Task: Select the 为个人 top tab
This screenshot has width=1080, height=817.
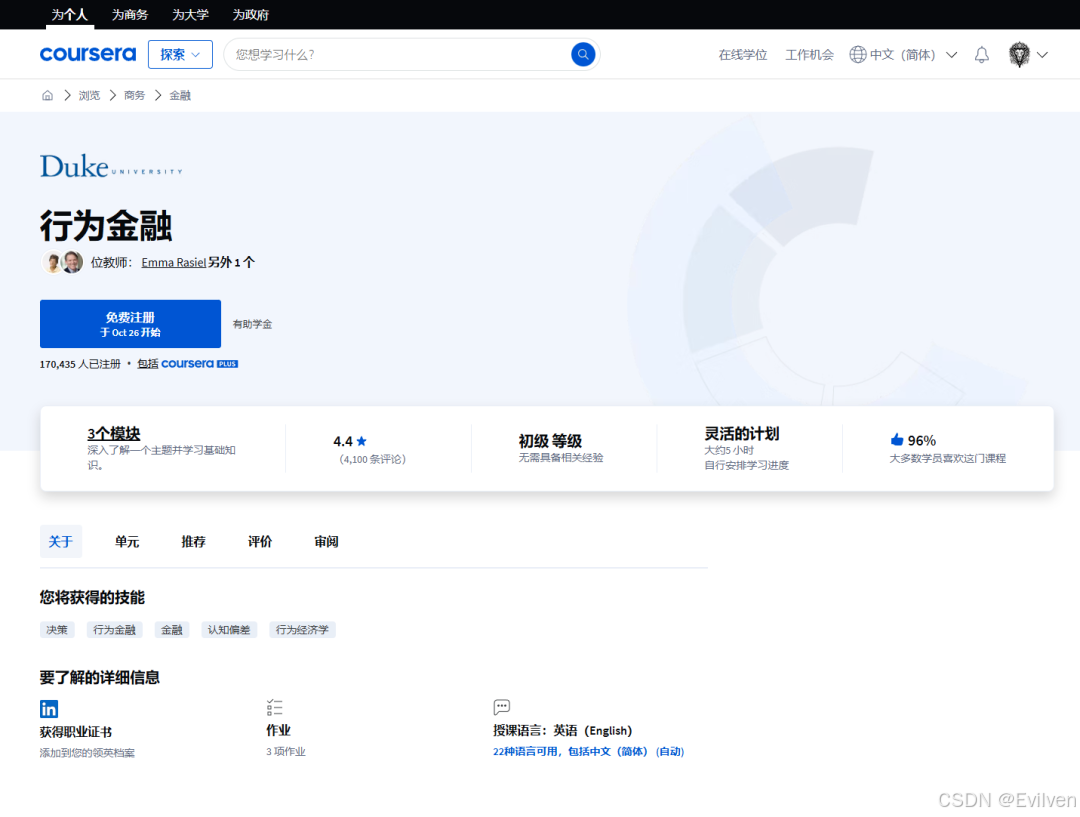Action: tap(70, 14)
